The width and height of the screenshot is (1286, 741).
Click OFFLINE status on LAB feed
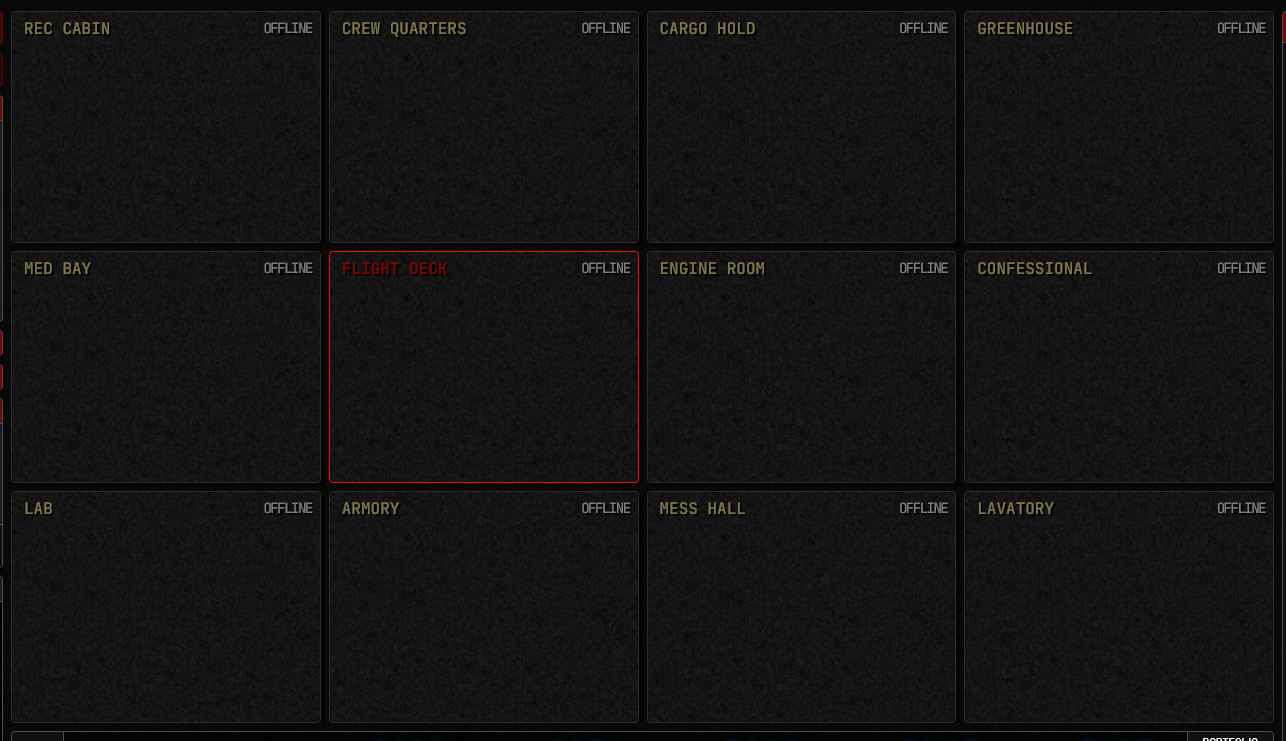pos(288,509)
